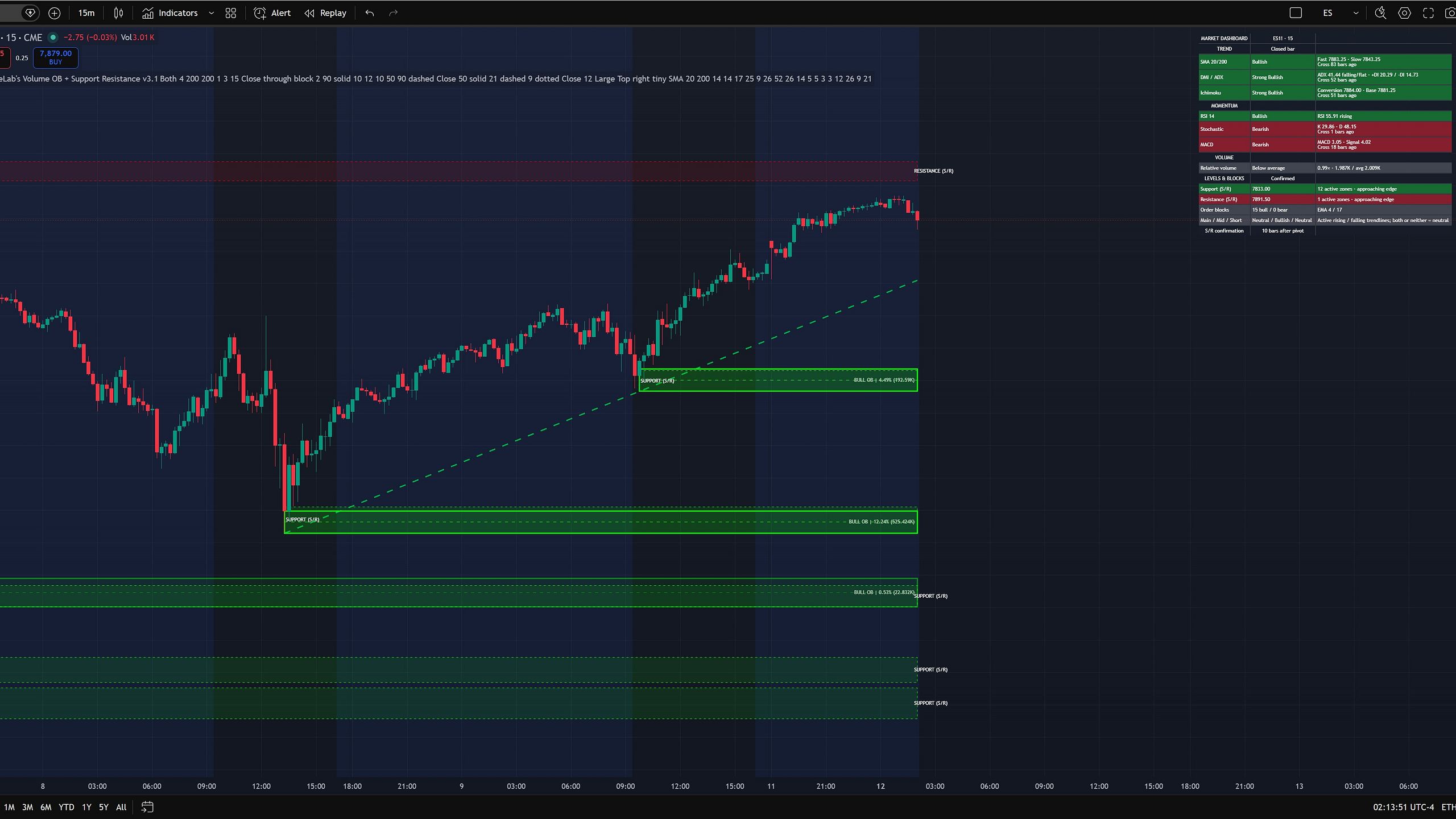Screen dimensions: 1456x819
Task: Open the Indicators dialog
Action: click(x=169, y=13)
